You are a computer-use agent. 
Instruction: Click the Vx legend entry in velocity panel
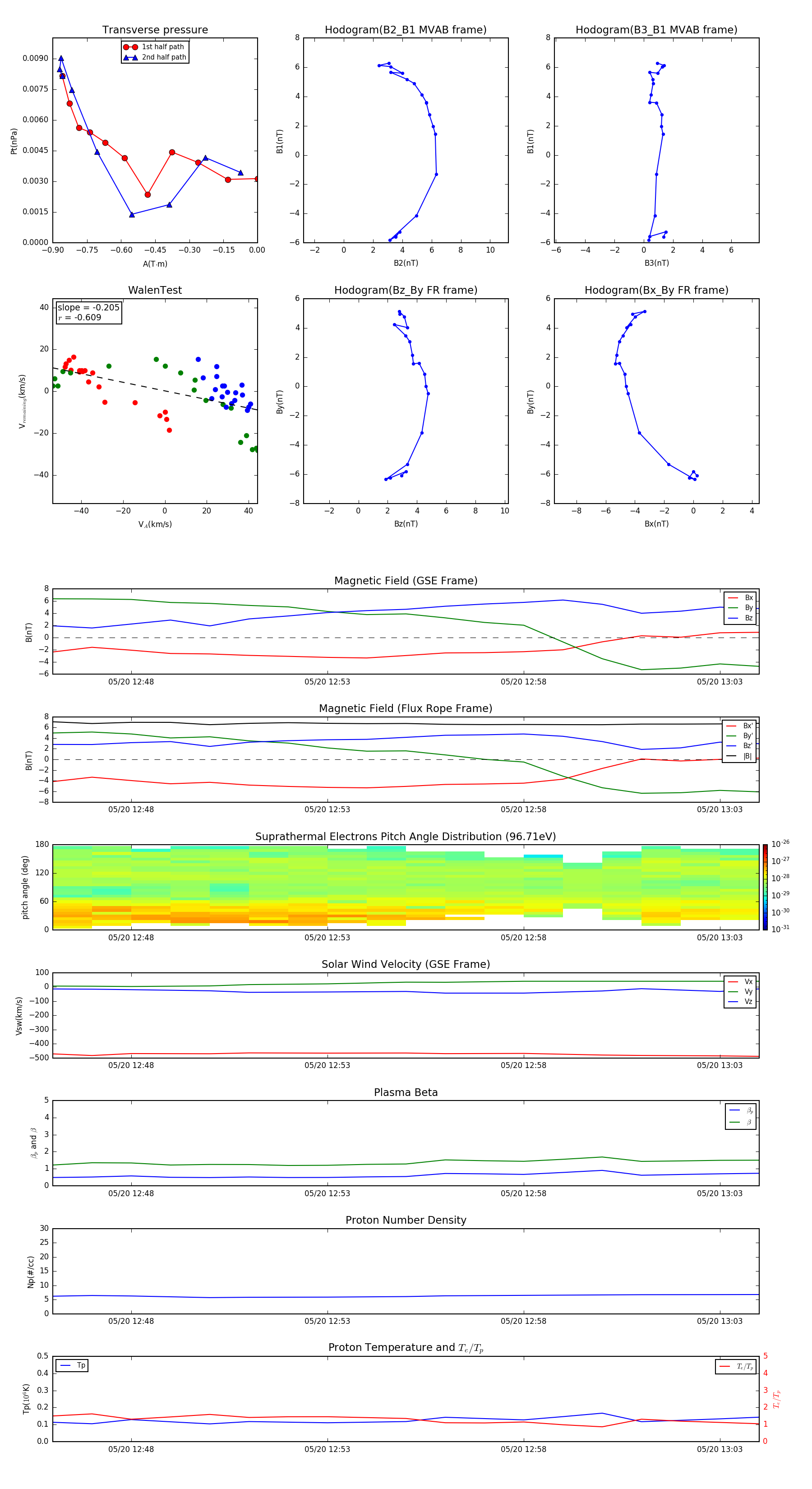tap(740, 981)
